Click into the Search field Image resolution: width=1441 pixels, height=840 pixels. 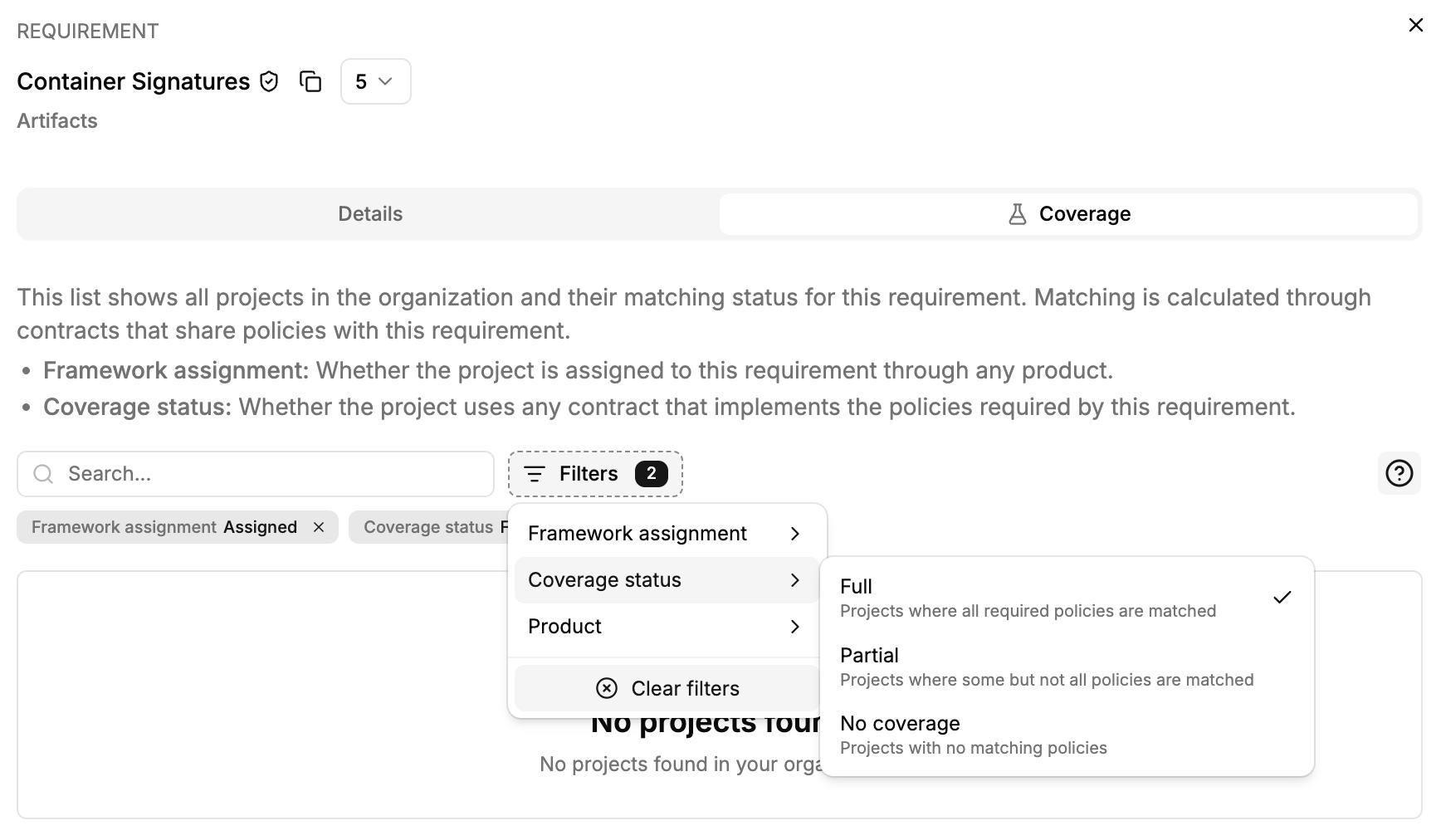249,473
